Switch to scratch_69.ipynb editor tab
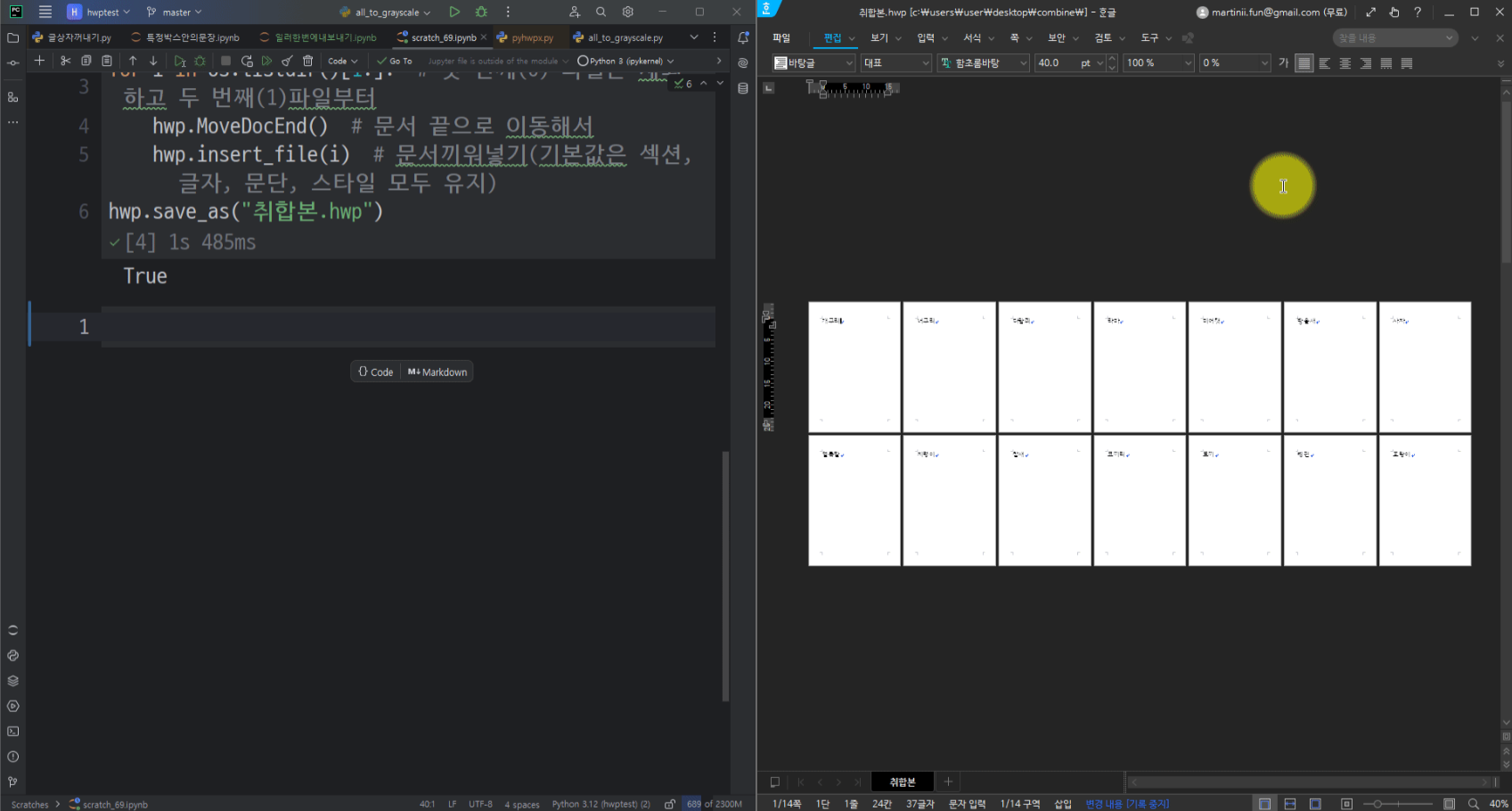This screenshot has height=811, width=1512. point(443,37)
